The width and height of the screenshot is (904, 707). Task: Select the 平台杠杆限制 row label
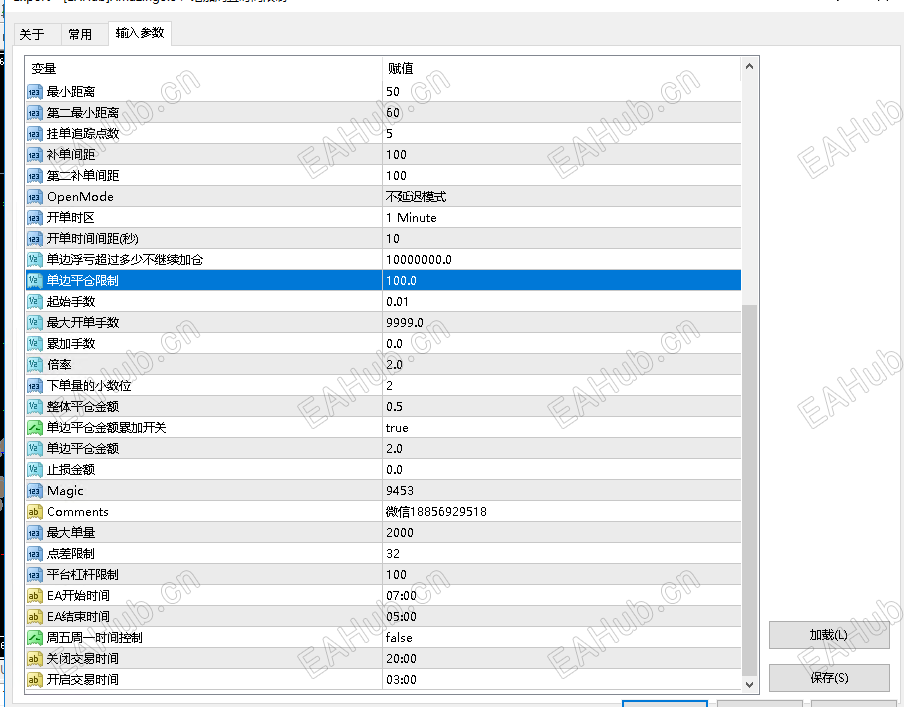[x=82, y=574]
